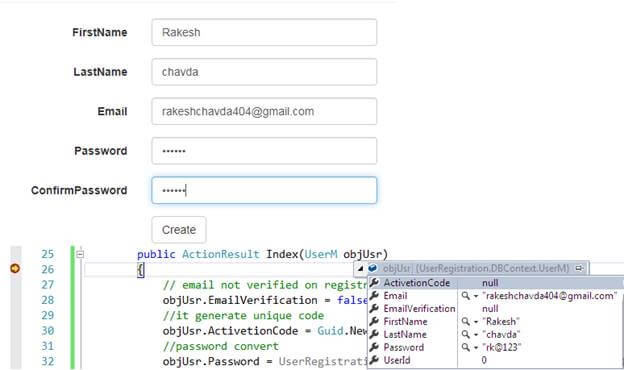Collapse the objUsr datatip expander arrow
The height and width of the screenshot is (370, 624).
361,269
